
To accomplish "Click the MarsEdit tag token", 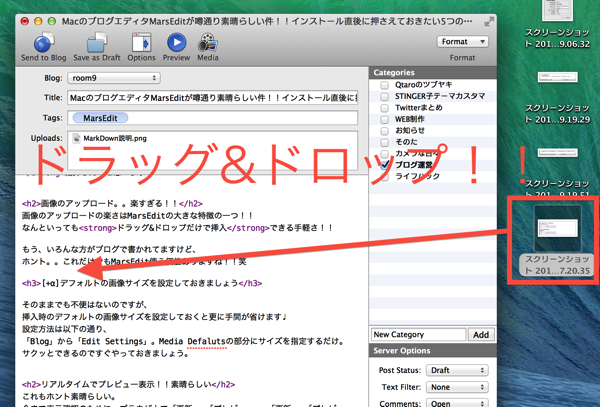I will point(100,118).
